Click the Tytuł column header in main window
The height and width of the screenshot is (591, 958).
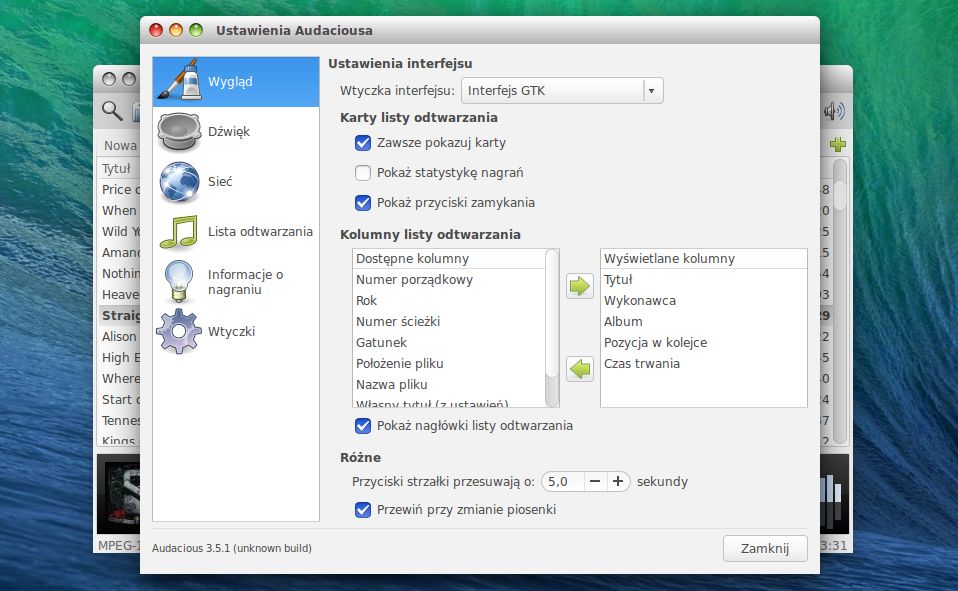[x=118, y=169]
